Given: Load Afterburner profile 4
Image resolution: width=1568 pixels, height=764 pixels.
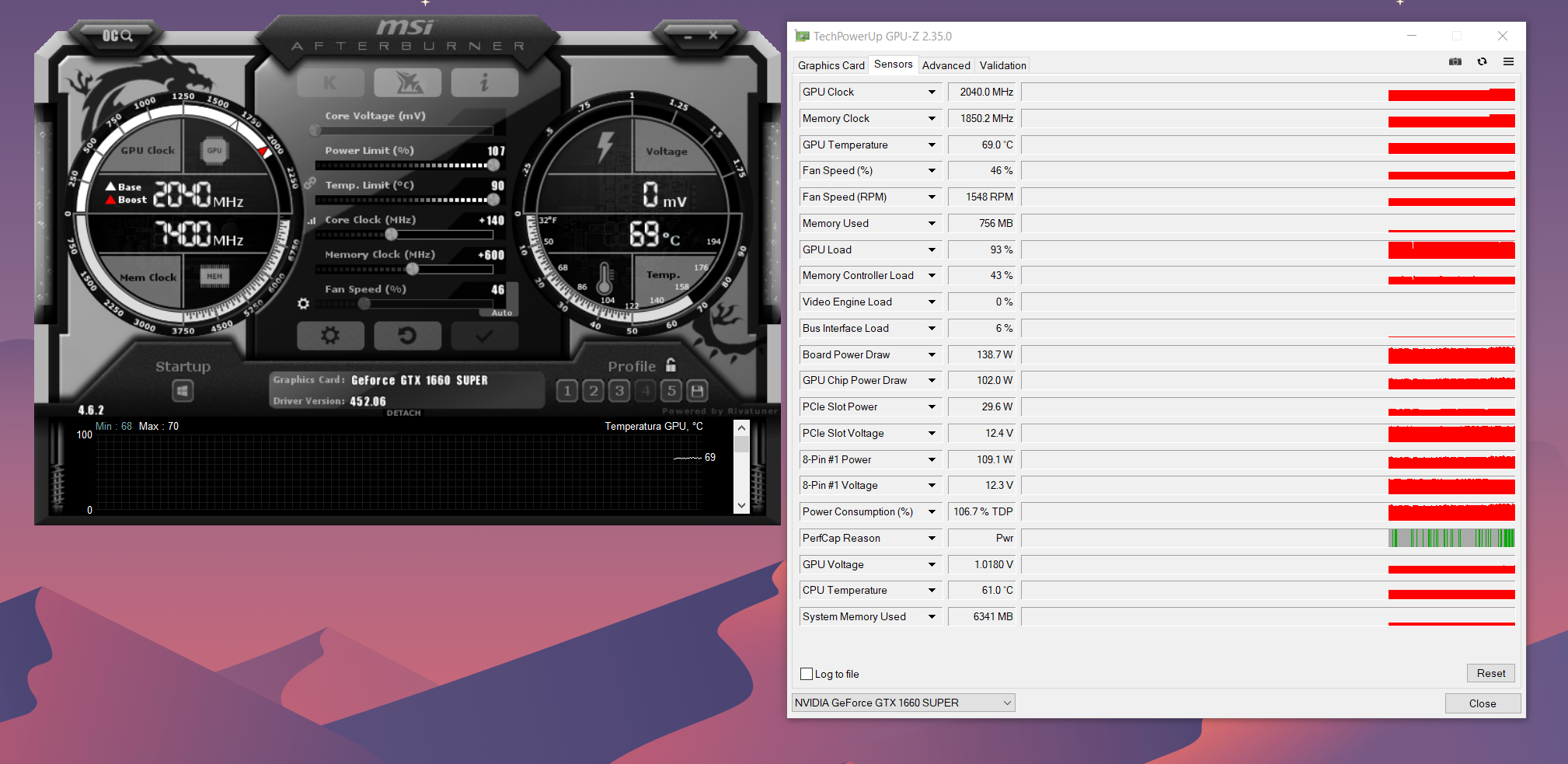Looking at the screenshot, I should tap(646, 390).
